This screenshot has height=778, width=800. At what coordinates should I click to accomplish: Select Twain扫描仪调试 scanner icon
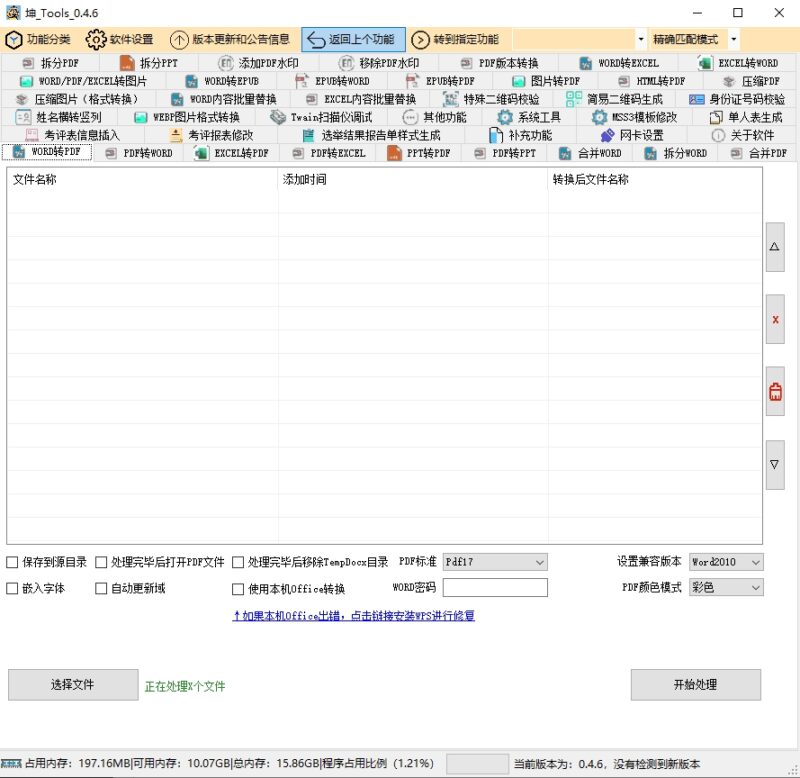click(278, 117)
